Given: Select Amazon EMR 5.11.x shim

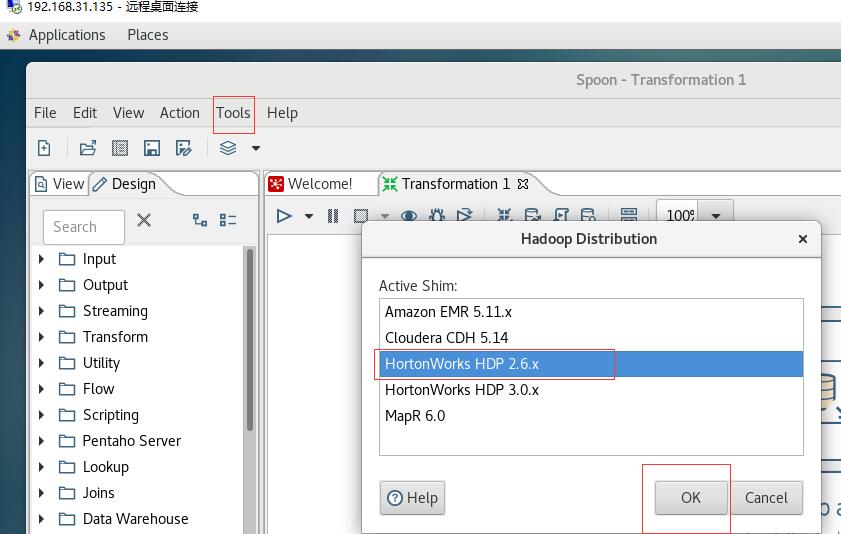Looking at the screenshot, I should [591, 312].
